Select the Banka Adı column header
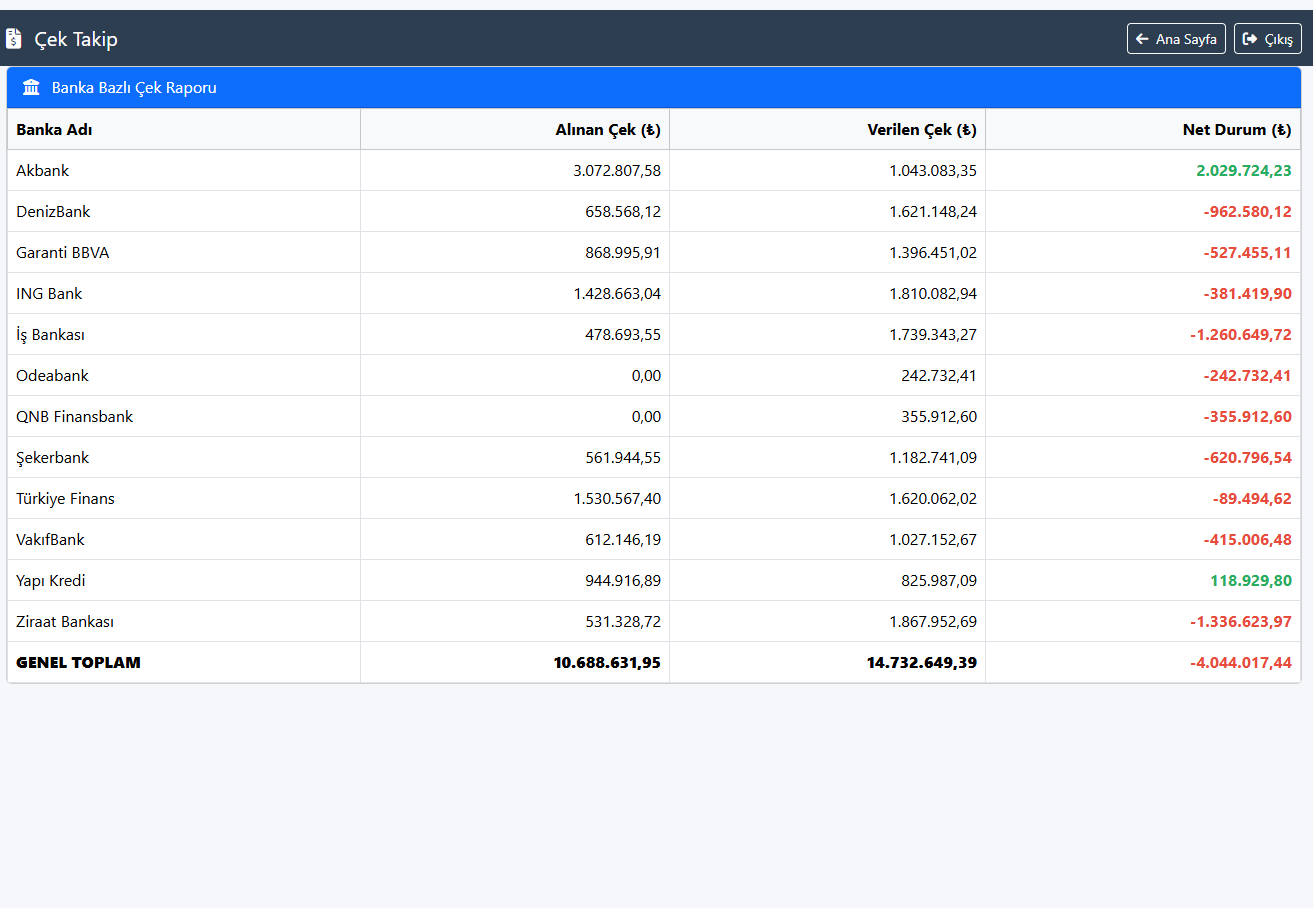This screenshot has width=1313, height=908. click(54, 130)
